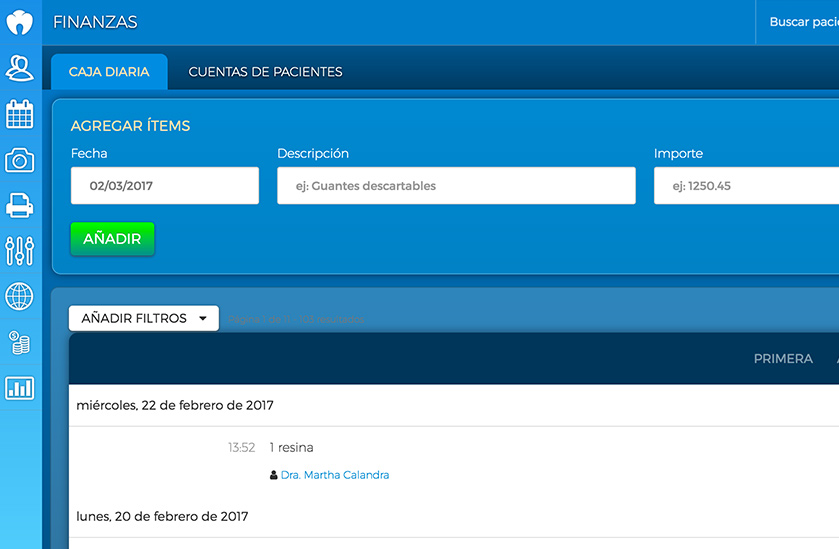Go to PRIMERA page link
The height and width of the screenshot is (549, 839).
click(x=783, y=359)
